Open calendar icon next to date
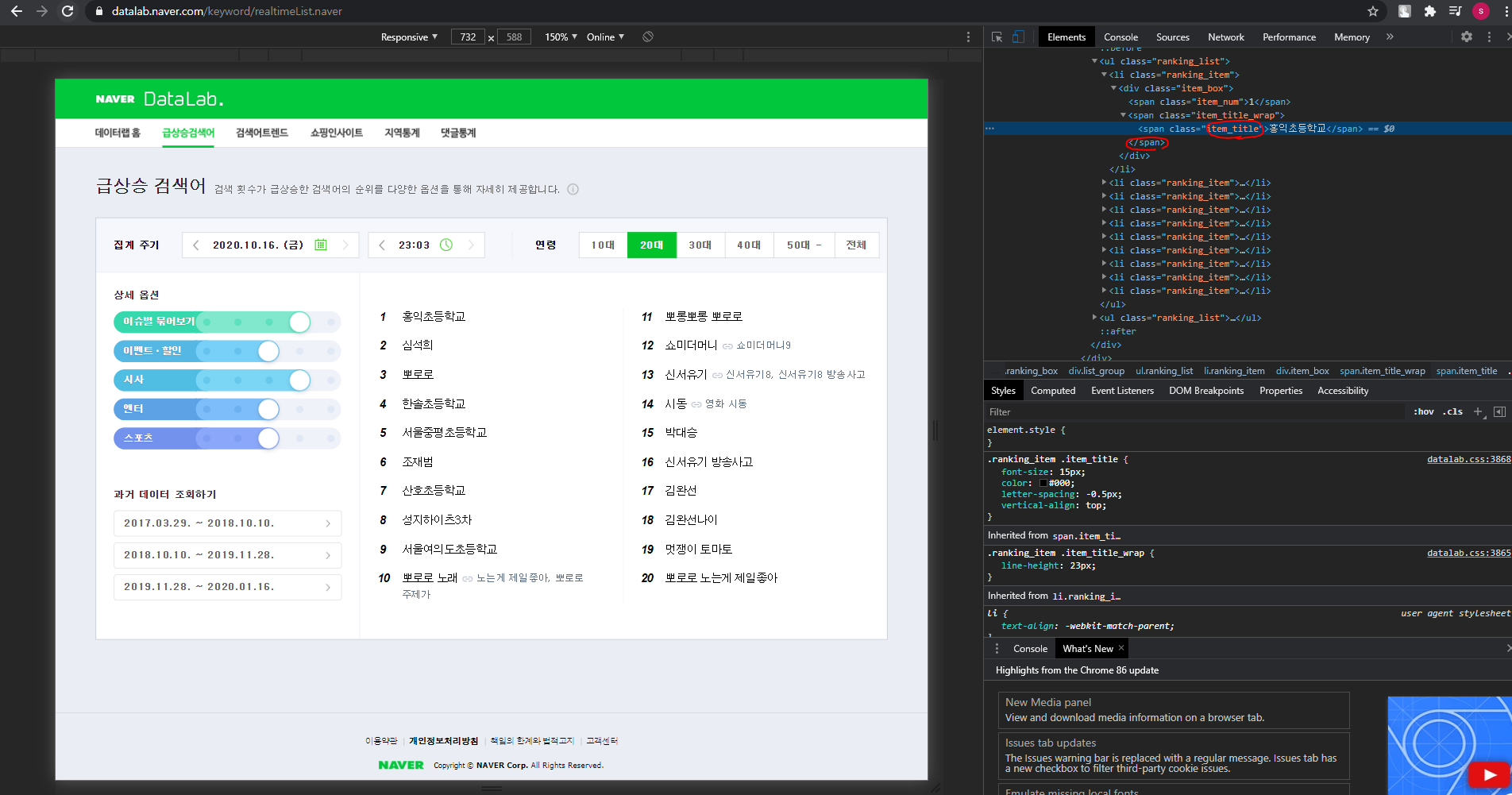This screenshot has height=795, width=1512. pos(321,245)
